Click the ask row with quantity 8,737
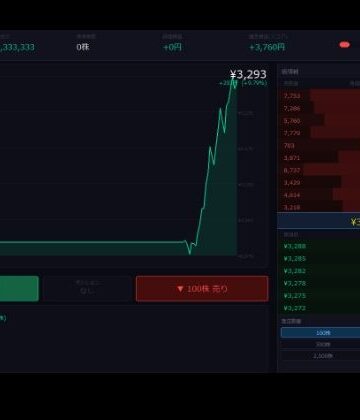360x420 pixels. (x=319, y=170)
